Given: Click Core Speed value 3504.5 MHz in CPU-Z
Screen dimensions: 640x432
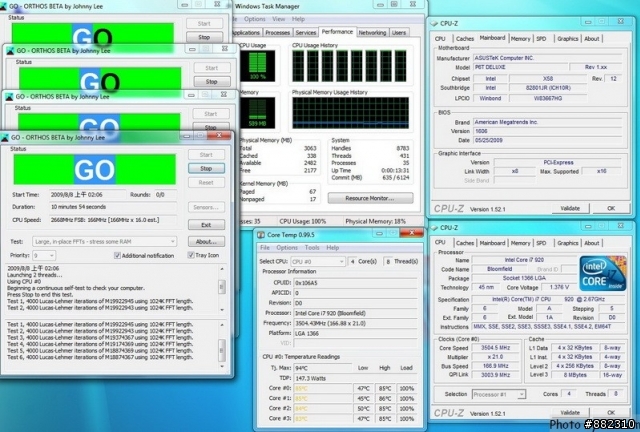Looking at the screenshot, I should tap(496, 348).
